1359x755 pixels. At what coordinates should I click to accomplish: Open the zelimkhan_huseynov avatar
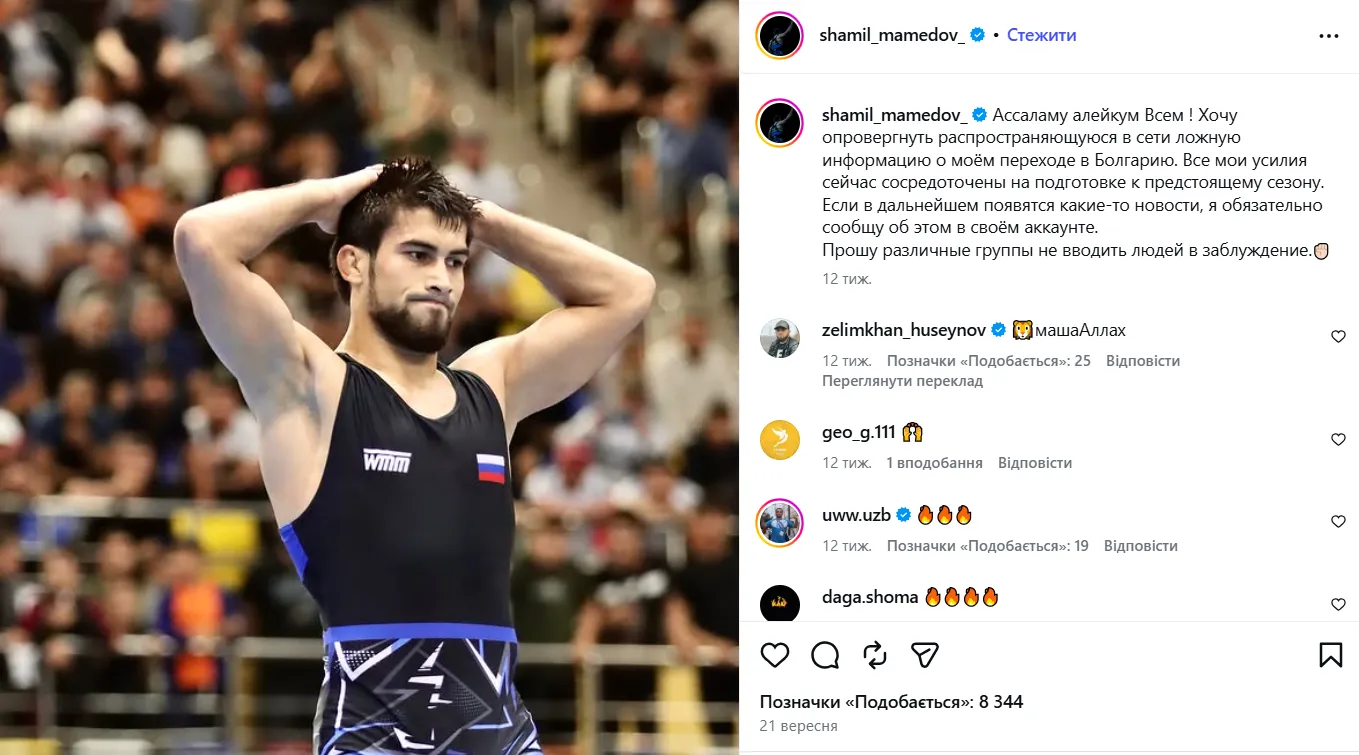[780, 338]
